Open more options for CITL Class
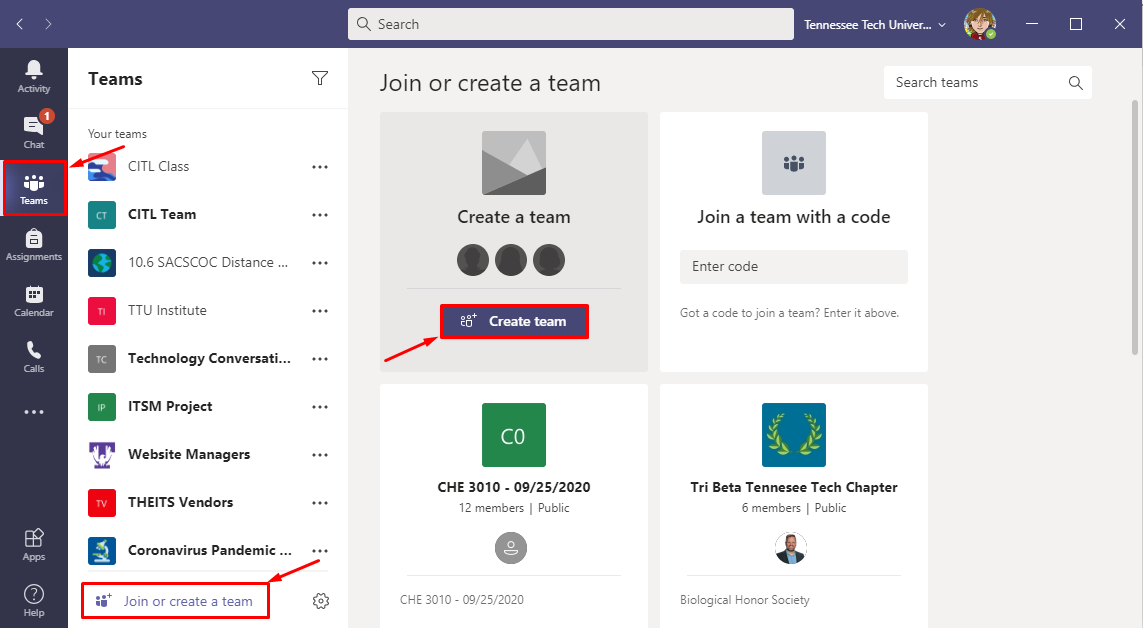 [x=320, y=167]
